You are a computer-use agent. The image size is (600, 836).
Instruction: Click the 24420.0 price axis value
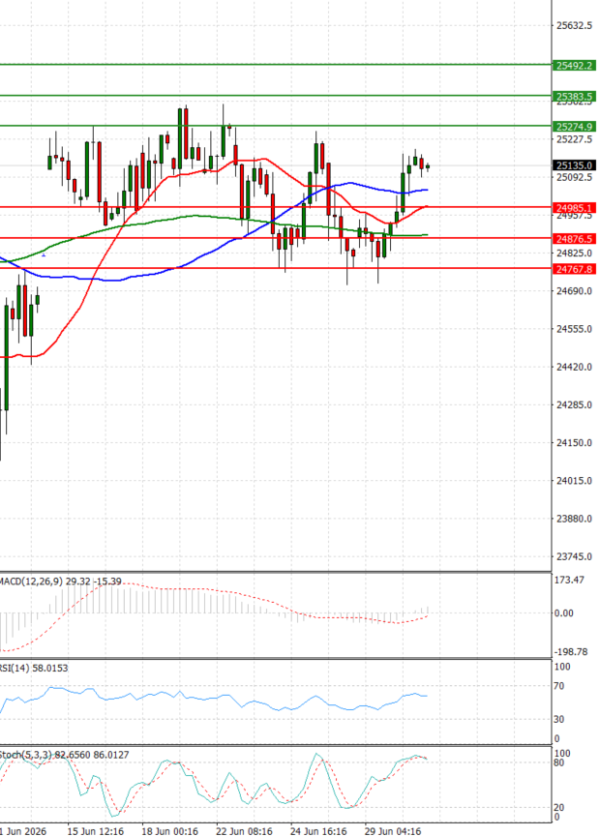click(574, 367)
